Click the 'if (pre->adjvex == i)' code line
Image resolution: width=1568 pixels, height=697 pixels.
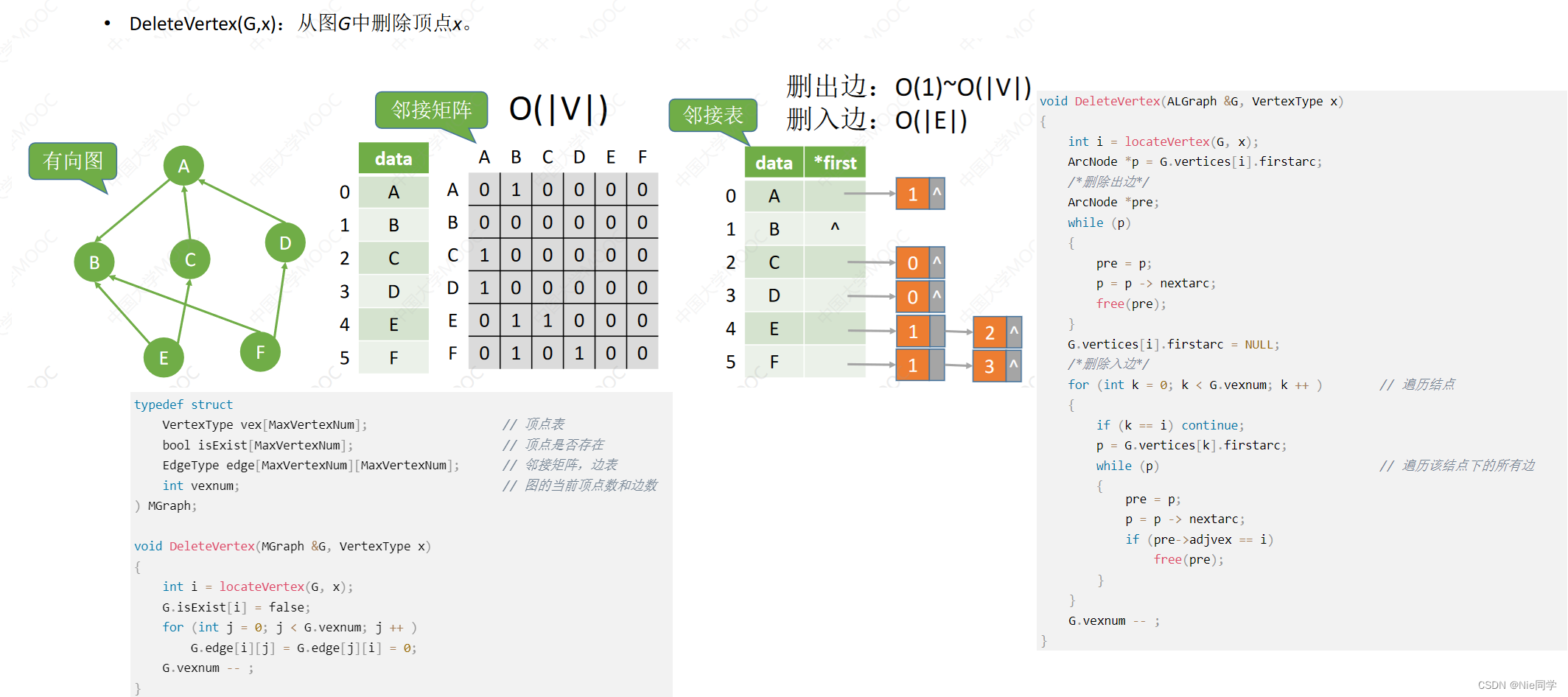1200,540
